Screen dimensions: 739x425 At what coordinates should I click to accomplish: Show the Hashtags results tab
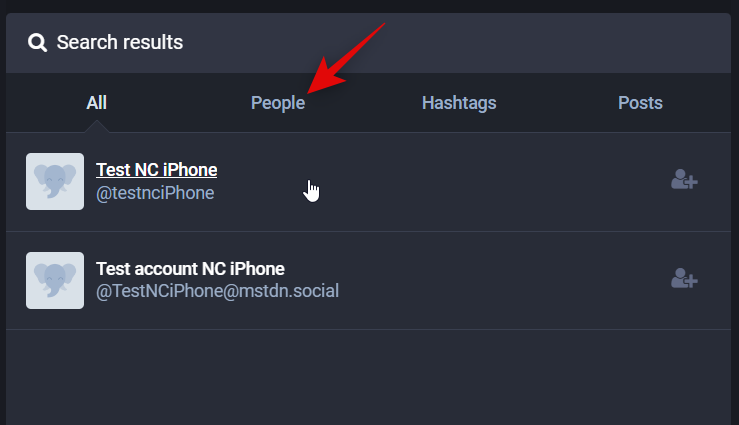459,103
